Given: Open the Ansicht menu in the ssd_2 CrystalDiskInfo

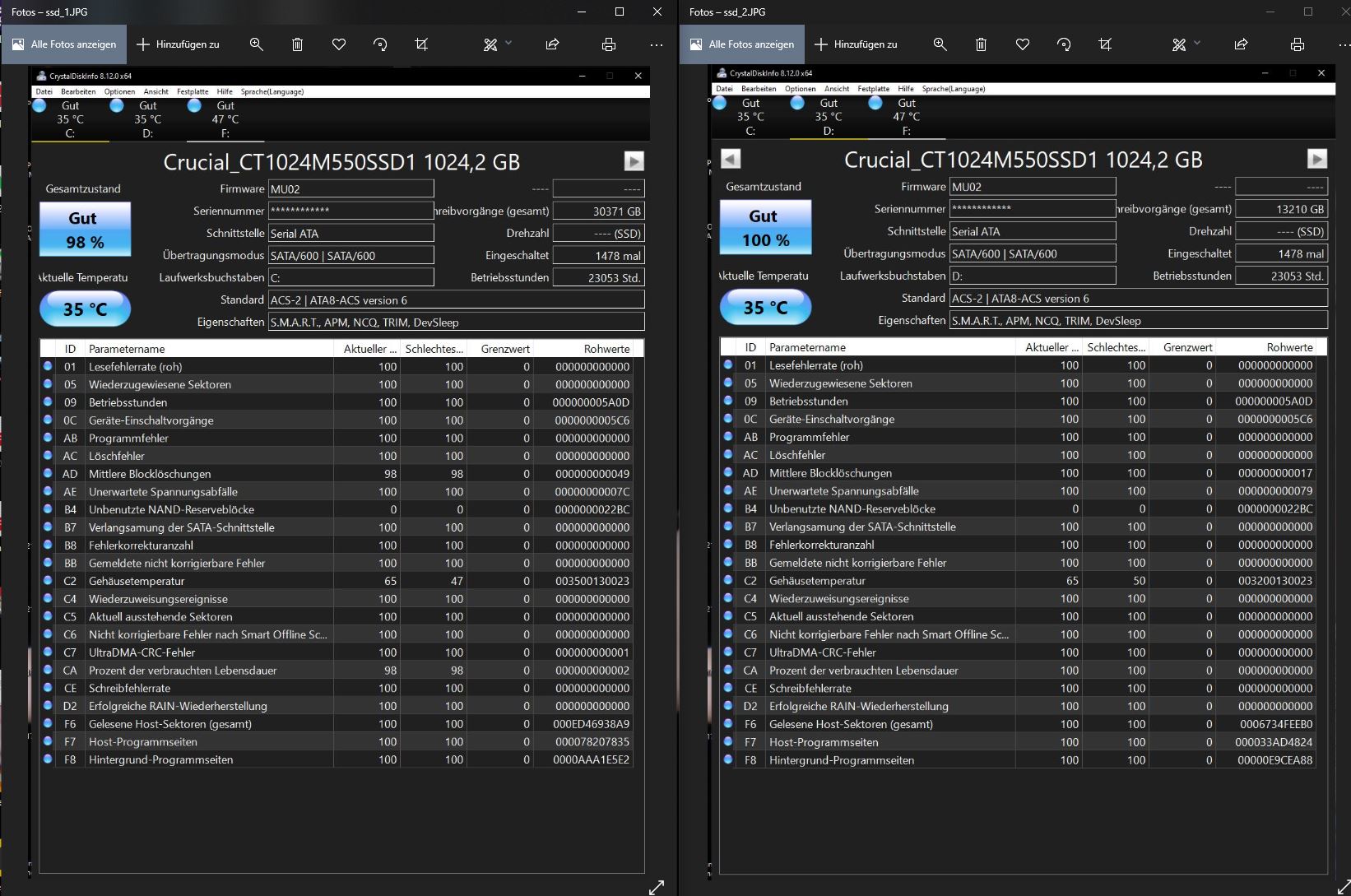Looking at the screenshot, I should tap(837, 89).
